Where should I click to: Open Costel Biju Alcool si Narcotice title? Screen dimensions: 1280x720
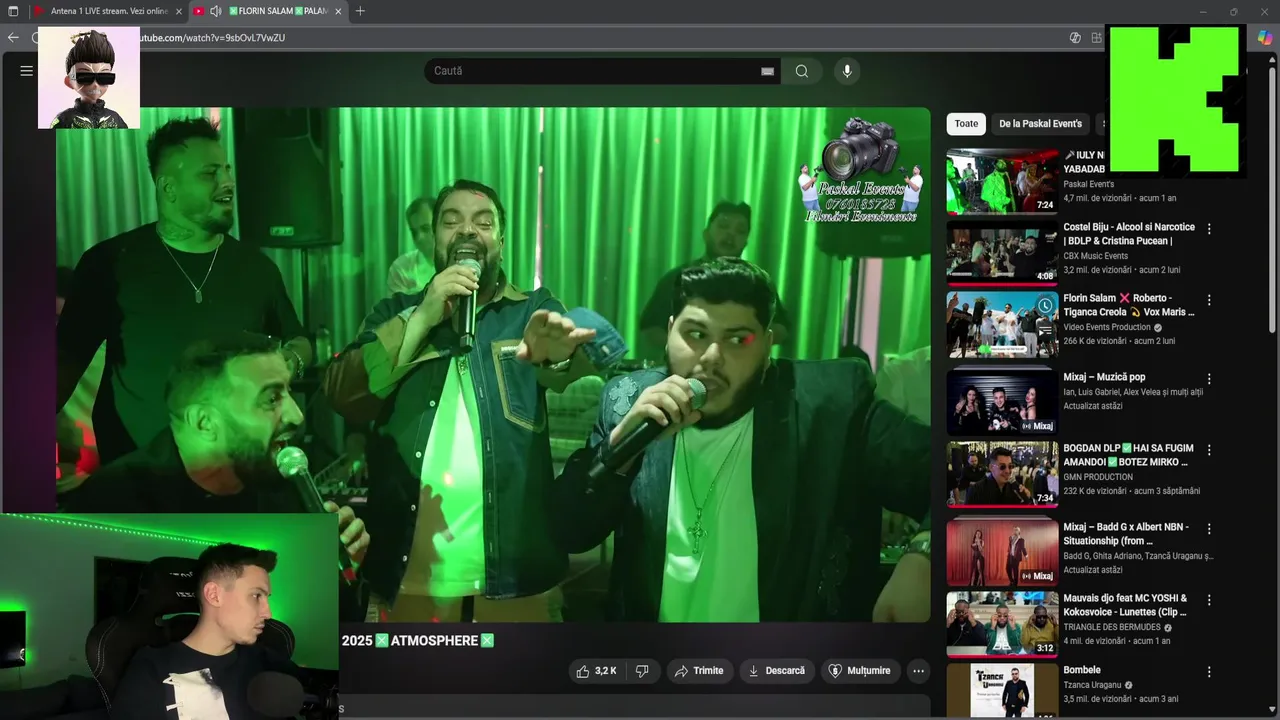click(1129, 234)
